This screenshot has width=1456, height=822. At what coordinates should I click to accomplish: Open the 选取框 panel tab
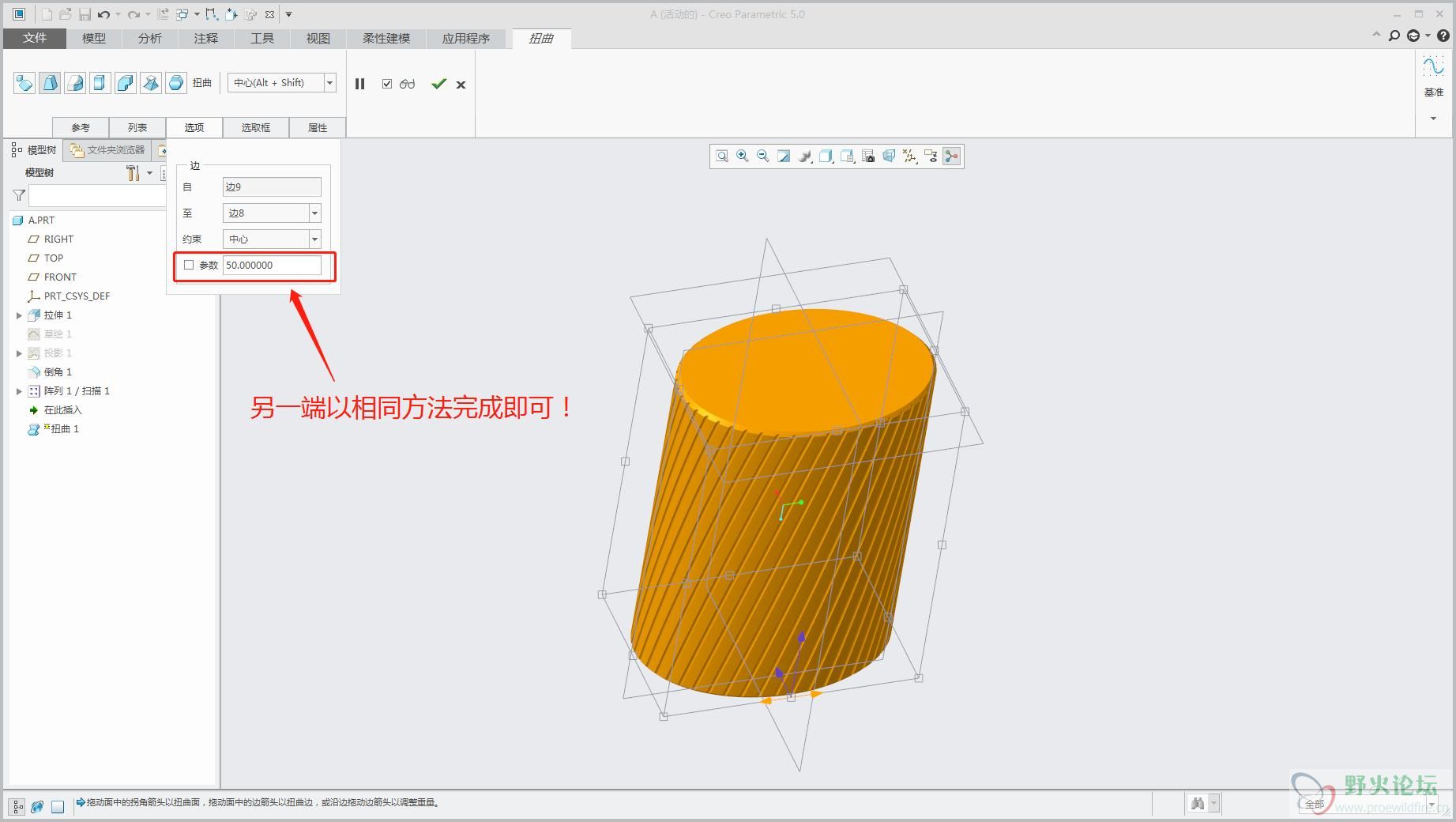256,127
